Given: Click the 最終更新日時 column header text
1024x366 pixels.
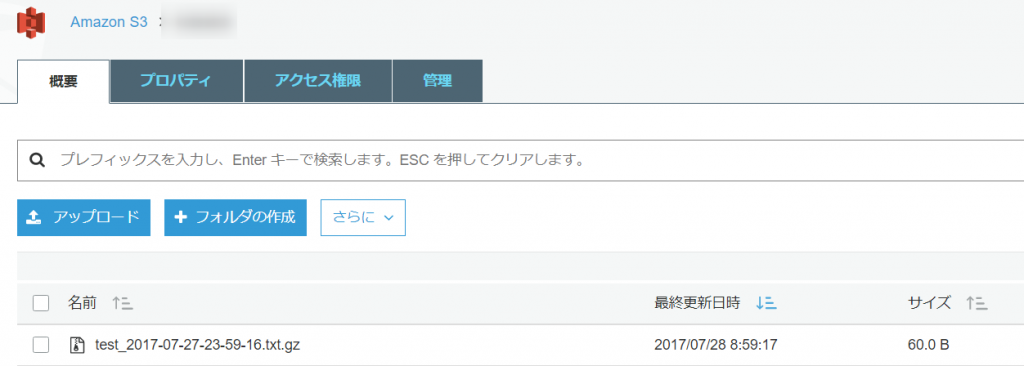Looking at the screenshot, I should 697,303.
